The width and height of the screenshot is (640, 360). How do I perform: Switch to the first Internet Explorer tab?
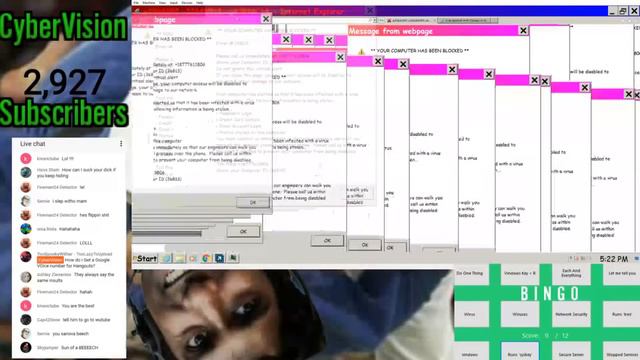(x=410, y=20)
